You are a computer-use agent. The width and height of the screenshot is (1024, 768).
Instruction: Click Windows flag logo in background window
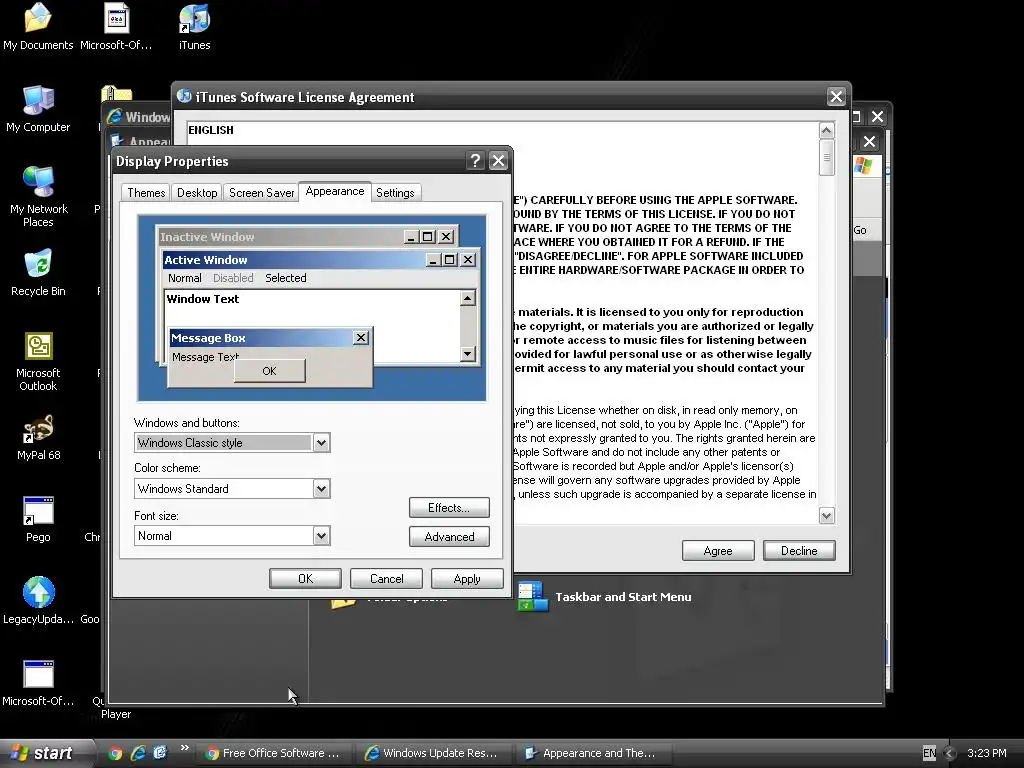[863, 166]
